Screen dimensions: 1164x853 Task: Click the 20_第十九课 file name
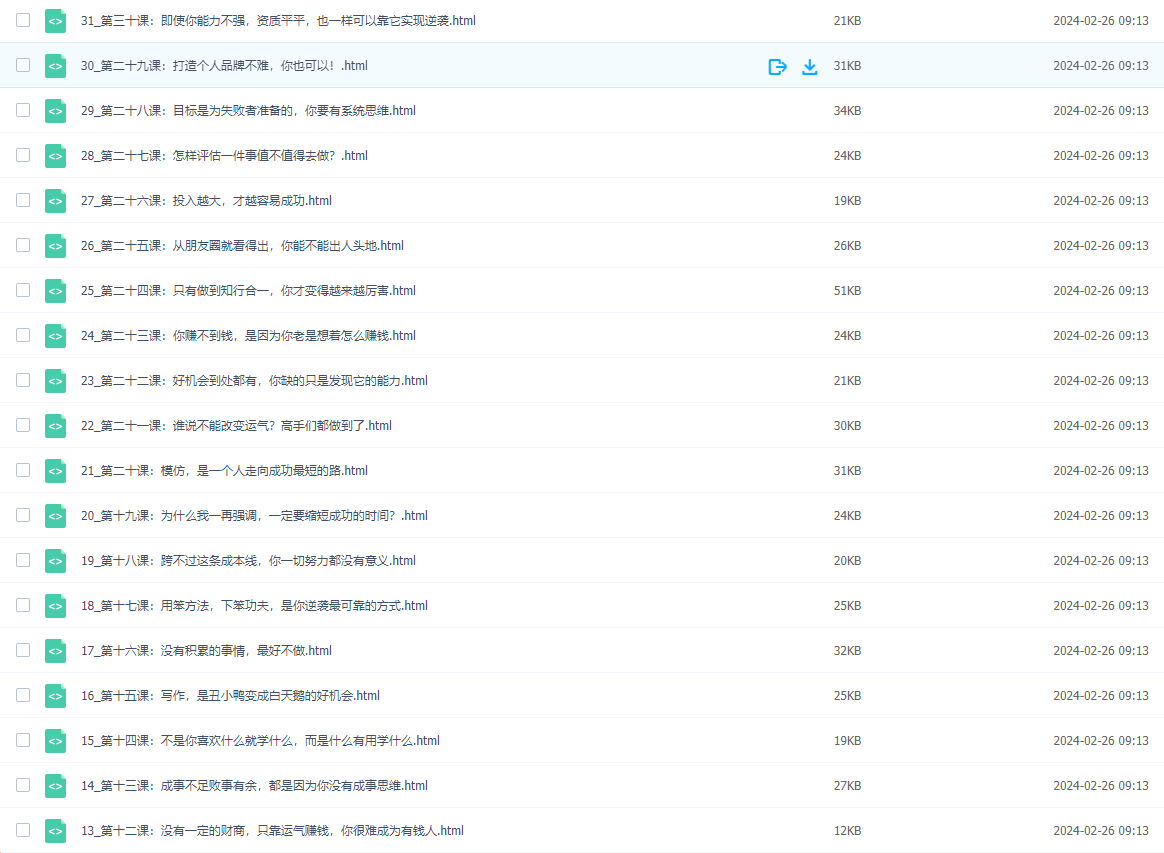pos(254,516)
